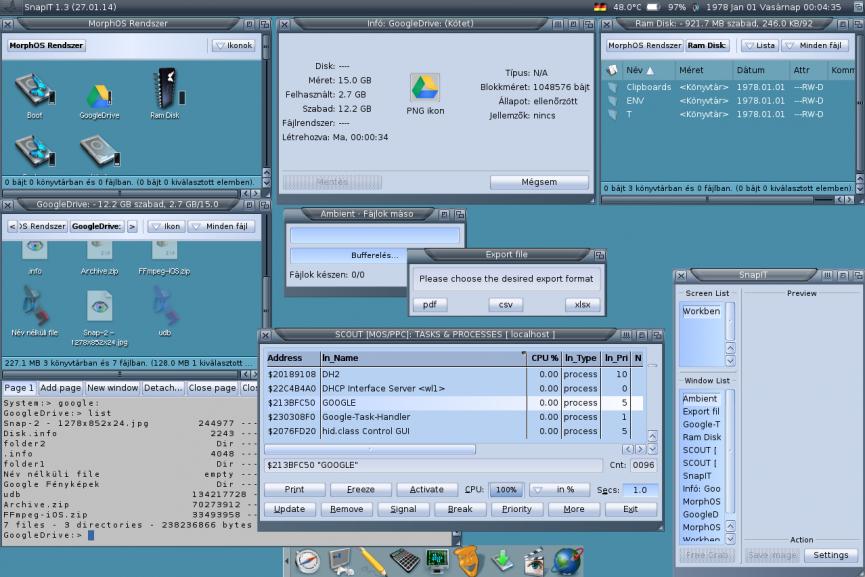Click the calculator icon in the dock
The width and height of the screenshot is (865, 577).
click(404, 560)
